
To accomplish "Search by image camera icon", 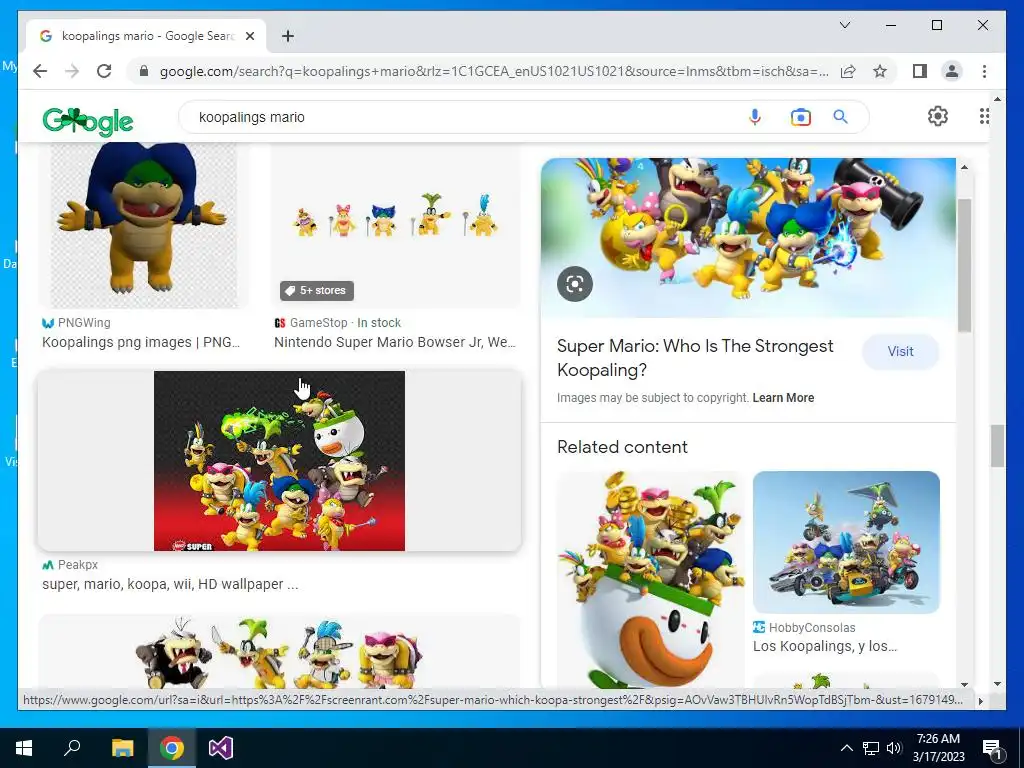I will 800,117.
